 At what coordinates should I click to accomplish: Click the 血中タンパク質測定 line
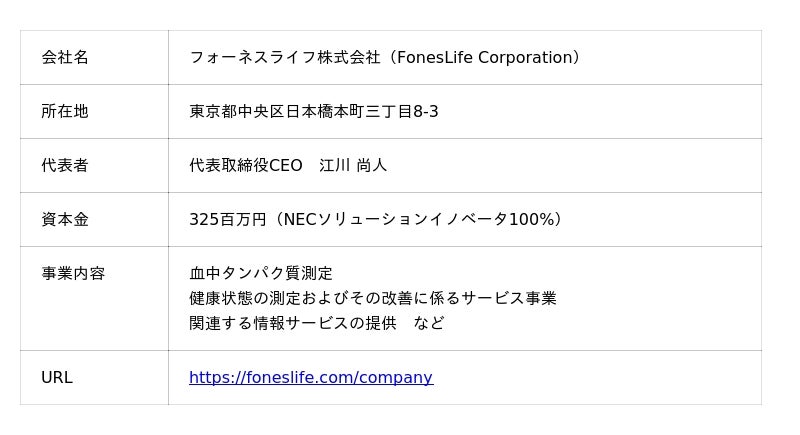pos(261,274)
